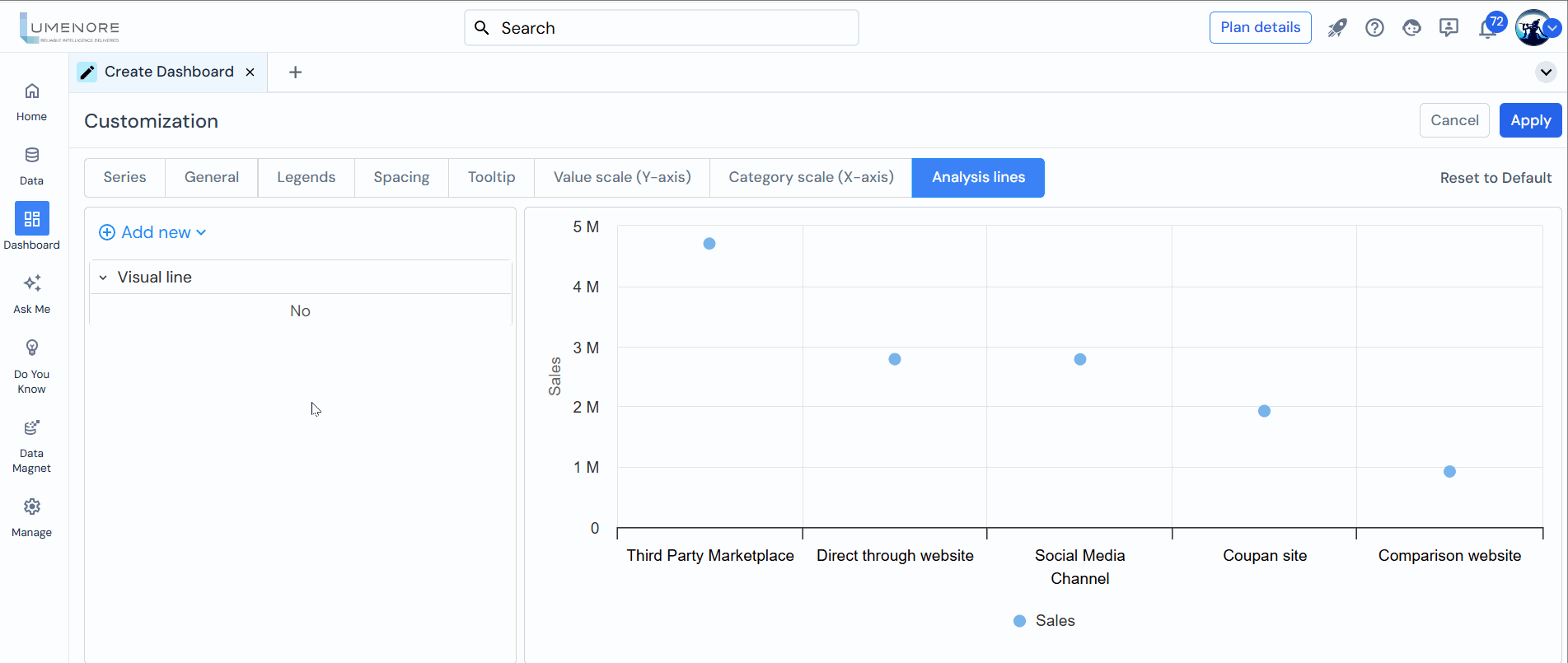
Task: Toggle Sales series in chart legend
Action: (x=1044, y=621)
